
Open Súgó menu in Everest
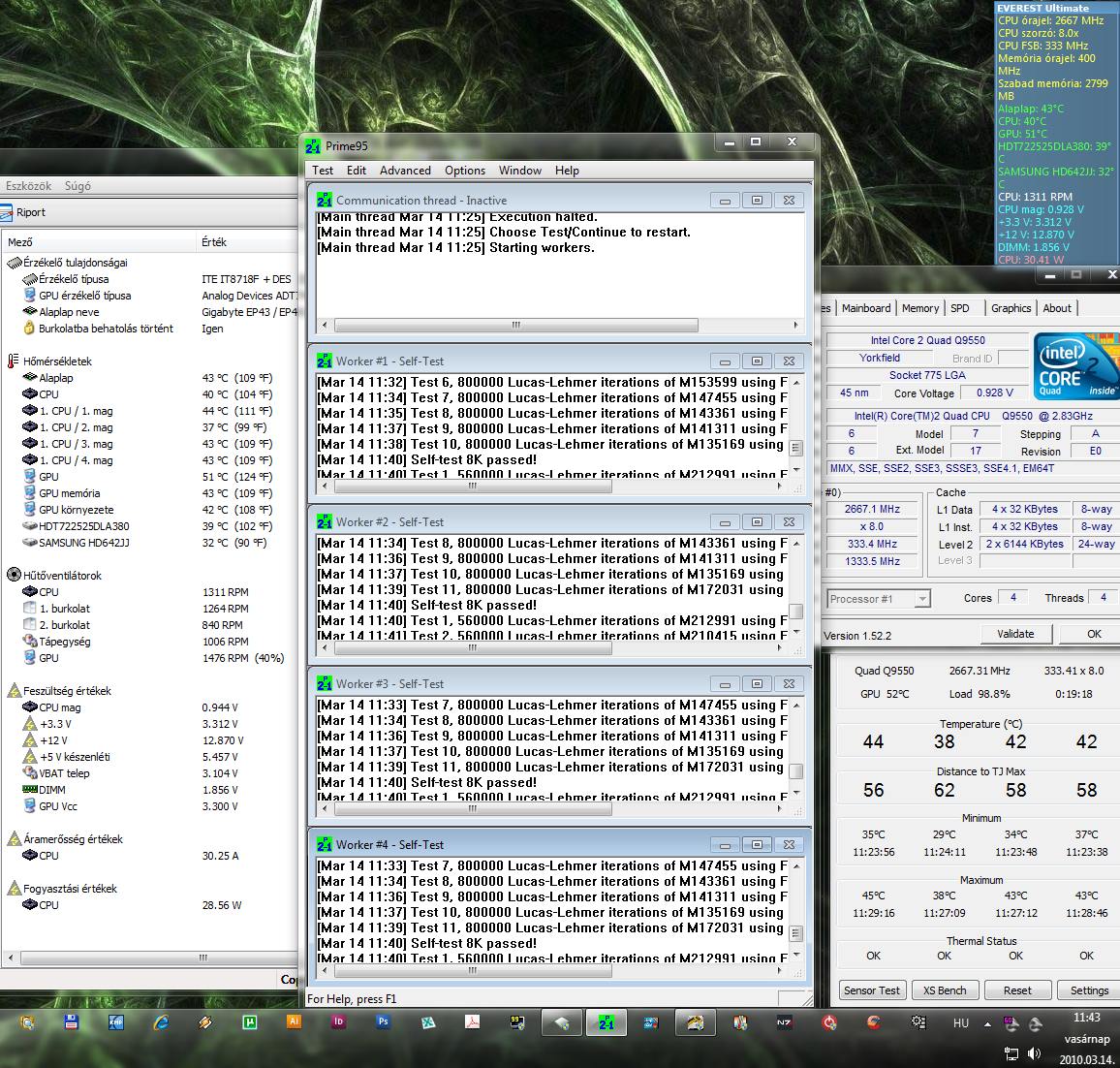(x=78, y=186)
